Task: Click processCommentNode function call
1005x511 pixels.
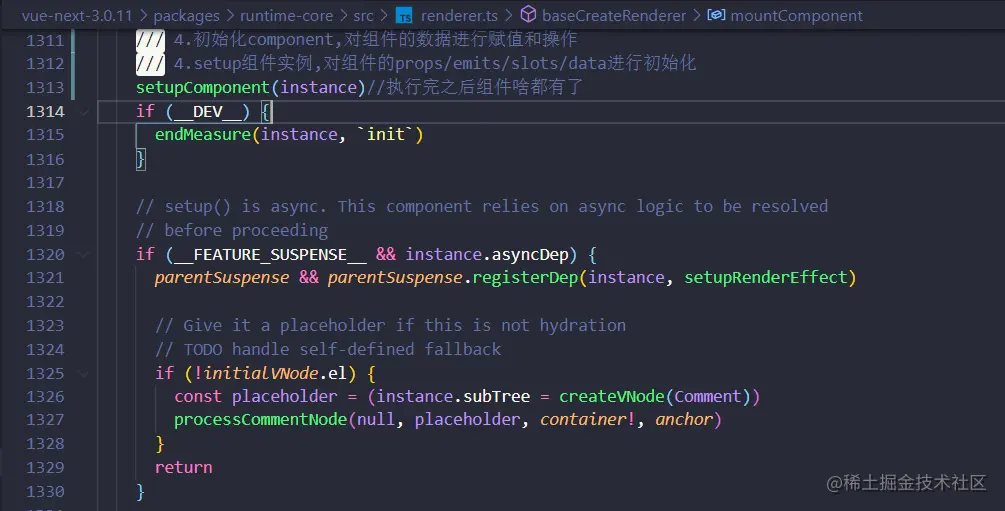Action: (260, 420)
